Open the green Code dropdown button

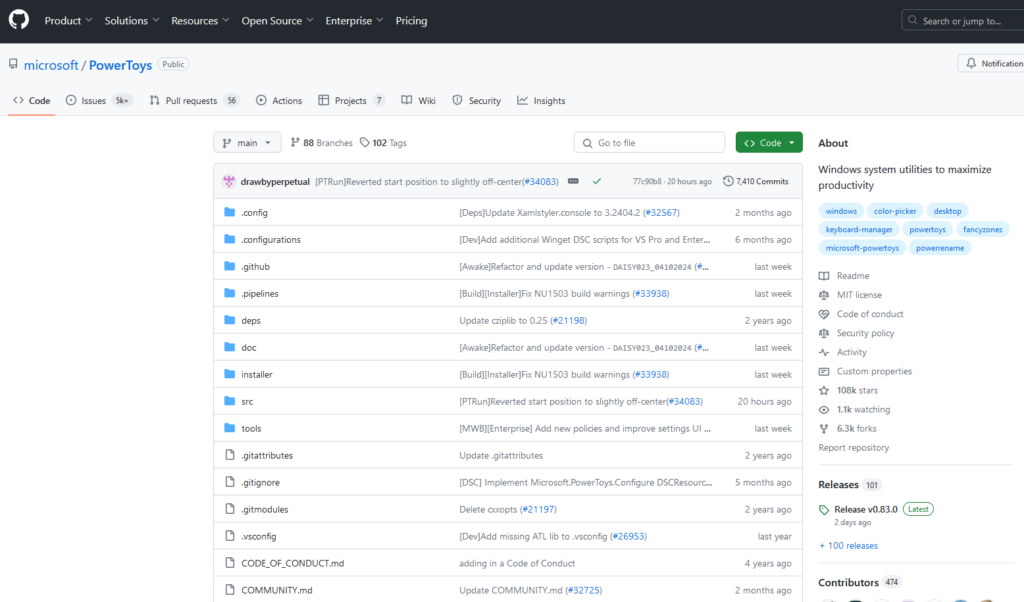coord(769,142)
